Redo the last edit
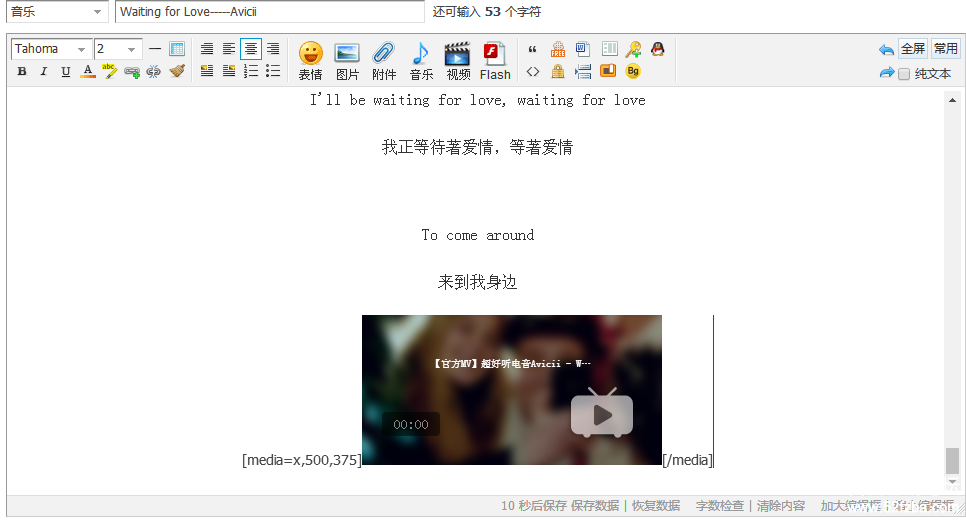The height and width of the screenshot is (521, 966). pyautogui.click(x=887, y=73)
